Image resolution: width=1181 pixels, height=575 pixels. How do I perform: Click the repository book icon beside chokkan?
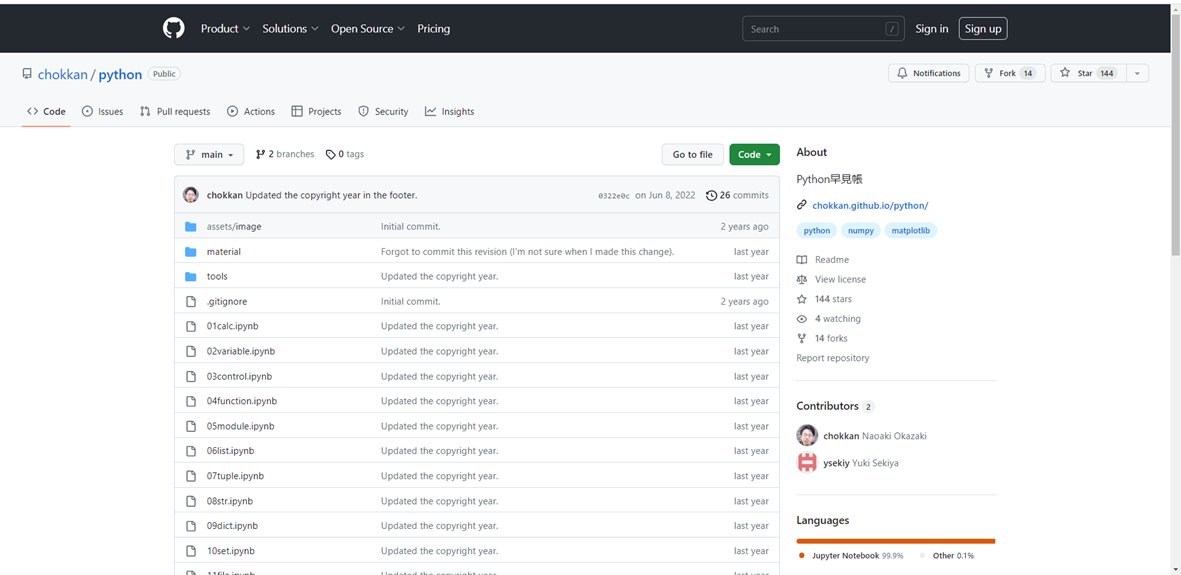28,74
